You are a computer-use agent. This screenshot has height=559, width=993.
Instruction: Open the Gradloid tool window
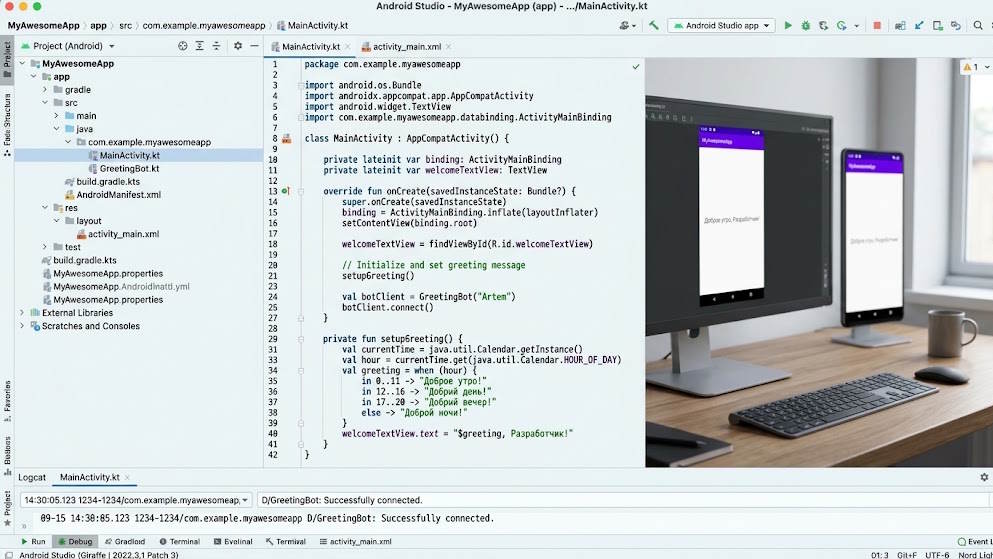(125, 542)
